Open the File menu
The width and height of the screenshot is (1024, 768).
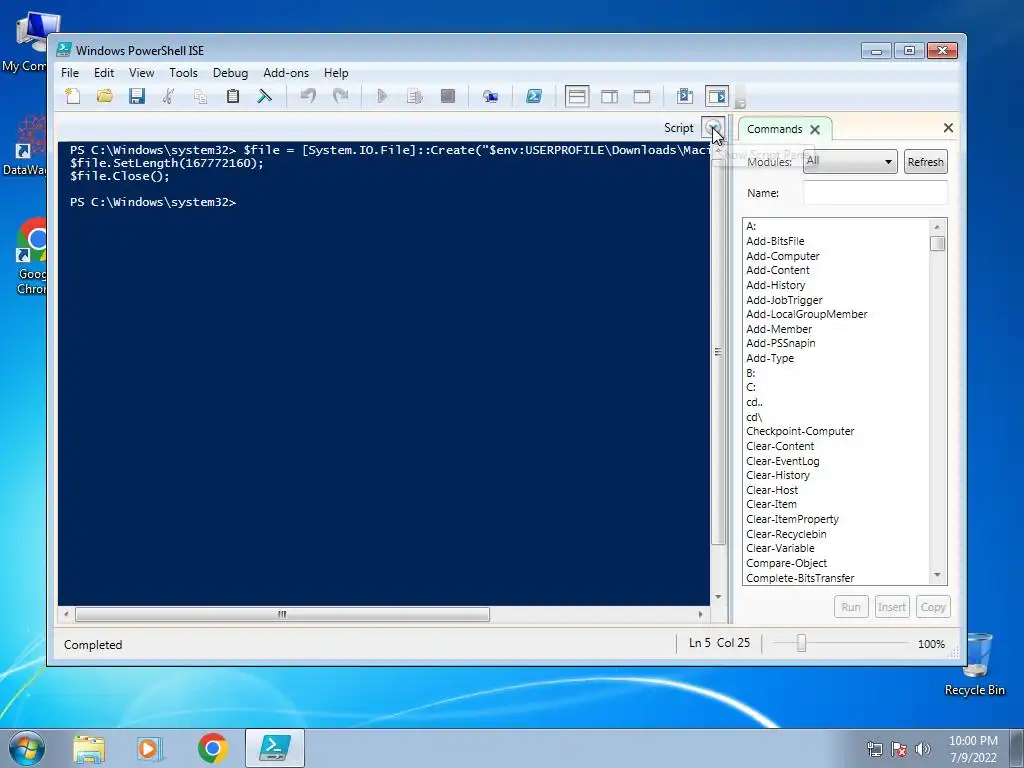click(x=70, y=72)
